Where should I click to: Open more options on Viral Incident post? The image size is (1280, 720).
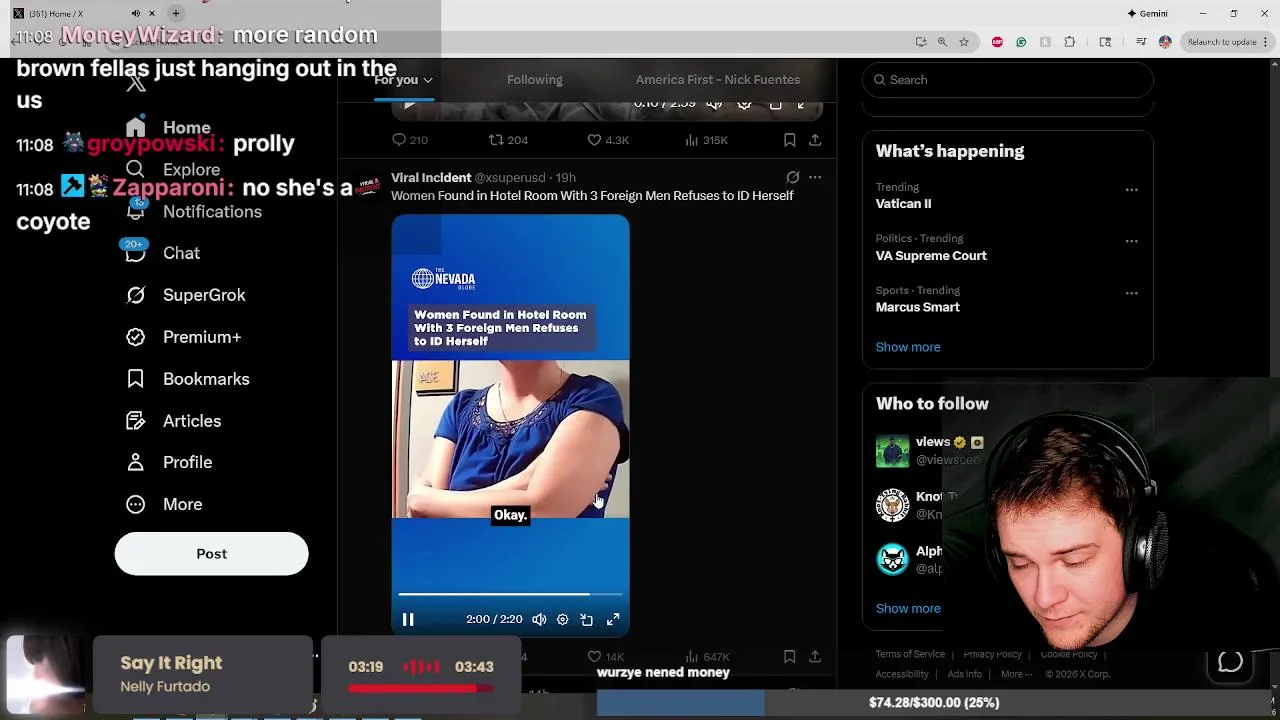815,178
